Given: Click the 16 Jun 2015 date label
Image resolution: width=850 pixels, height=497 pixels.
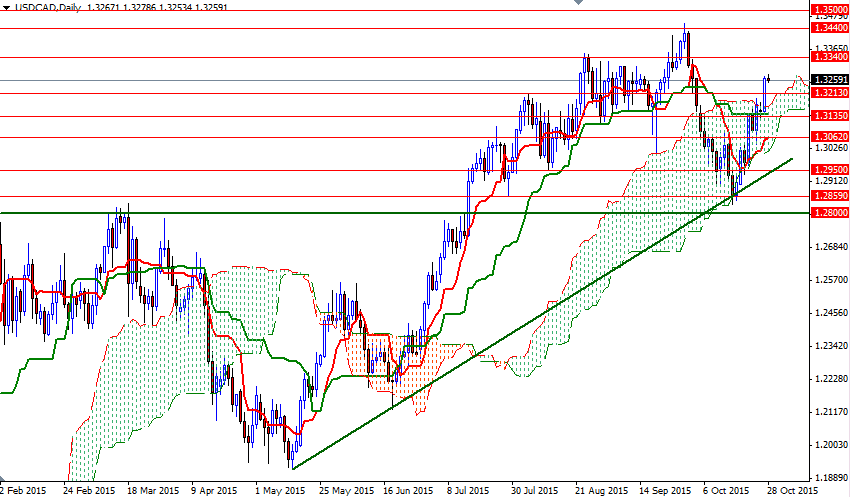Looking at the screenshot, I should point(408,490).
